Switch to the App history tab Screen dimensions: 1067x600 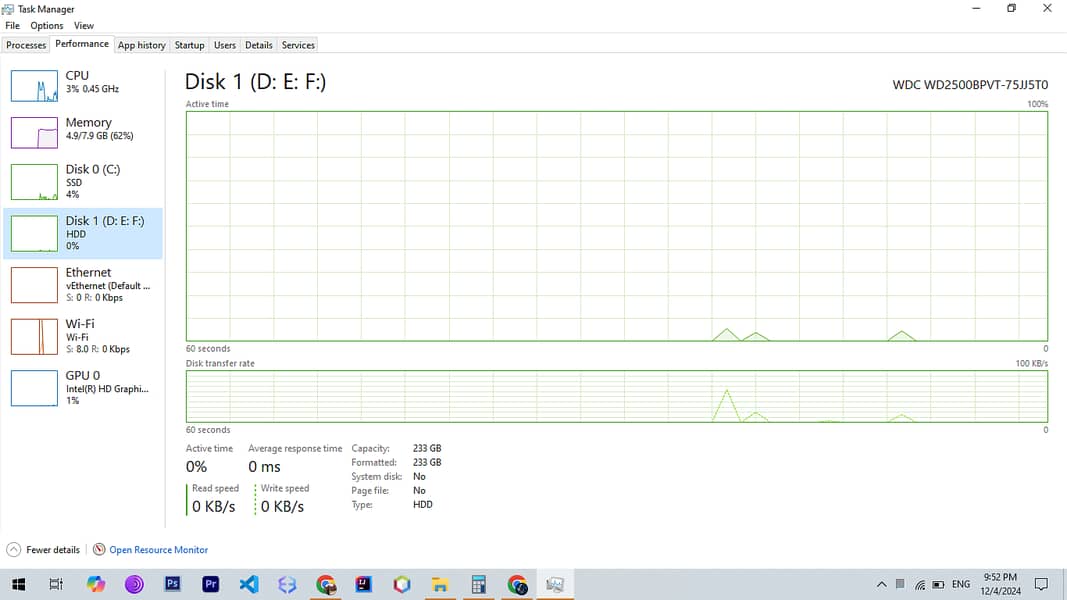141,45
